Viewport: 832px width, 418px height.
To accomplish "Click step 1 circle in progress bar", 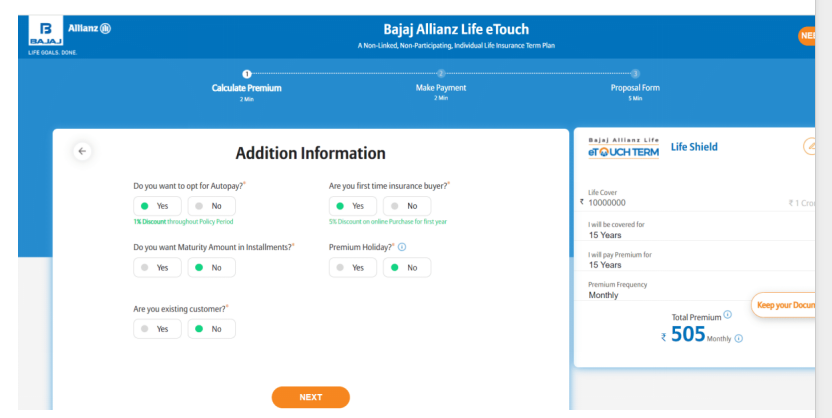I will pyautogui.click(x=247, y=74).
